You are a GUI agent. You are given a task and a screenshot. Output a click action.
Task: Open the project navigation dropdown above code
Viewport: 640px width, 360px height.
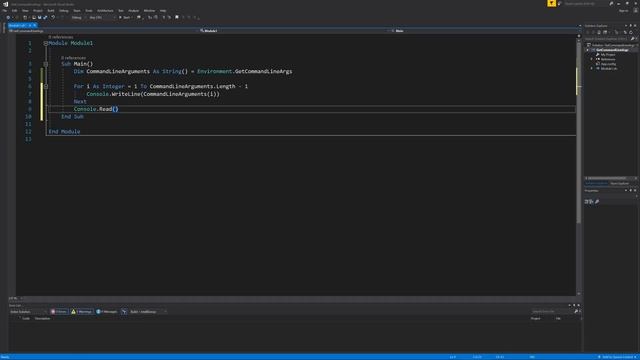102,31
